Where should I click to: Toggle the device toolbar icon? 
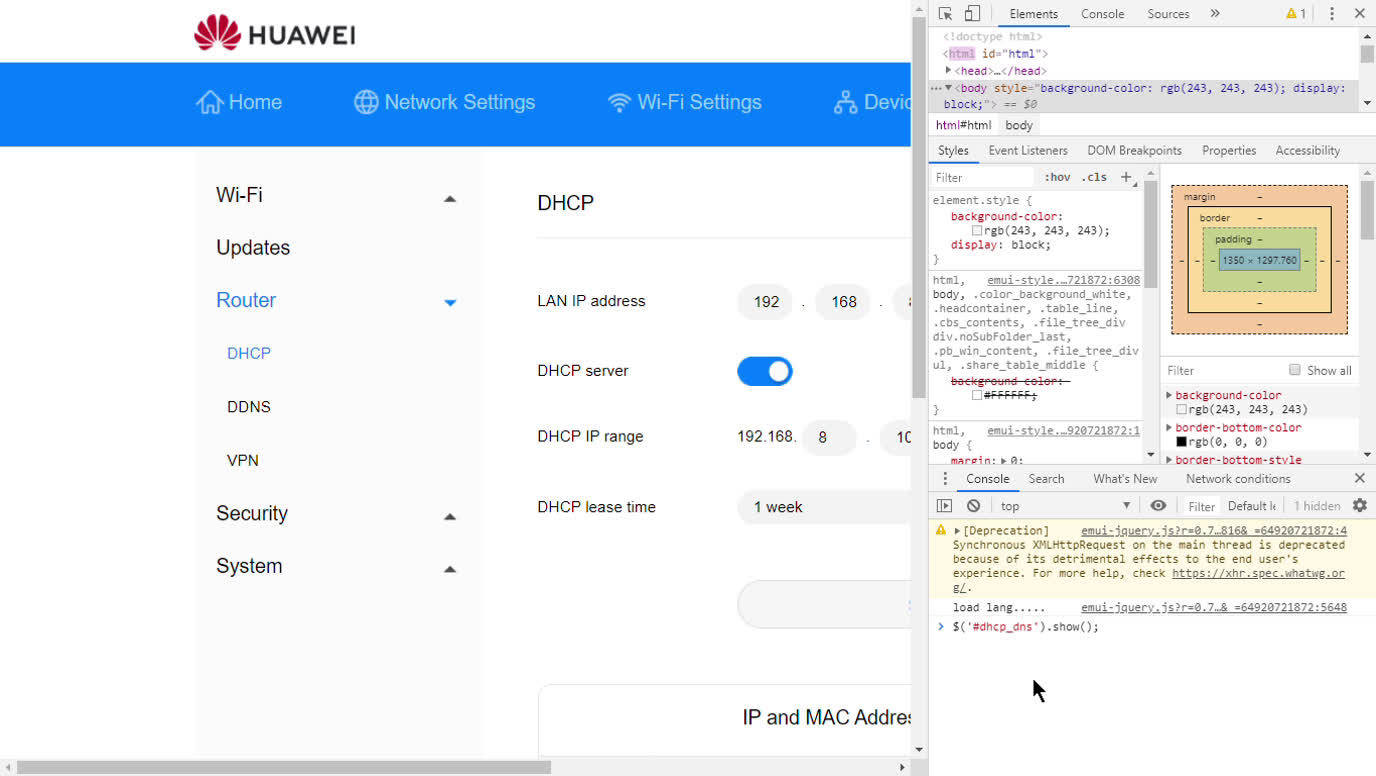(972, 14)
